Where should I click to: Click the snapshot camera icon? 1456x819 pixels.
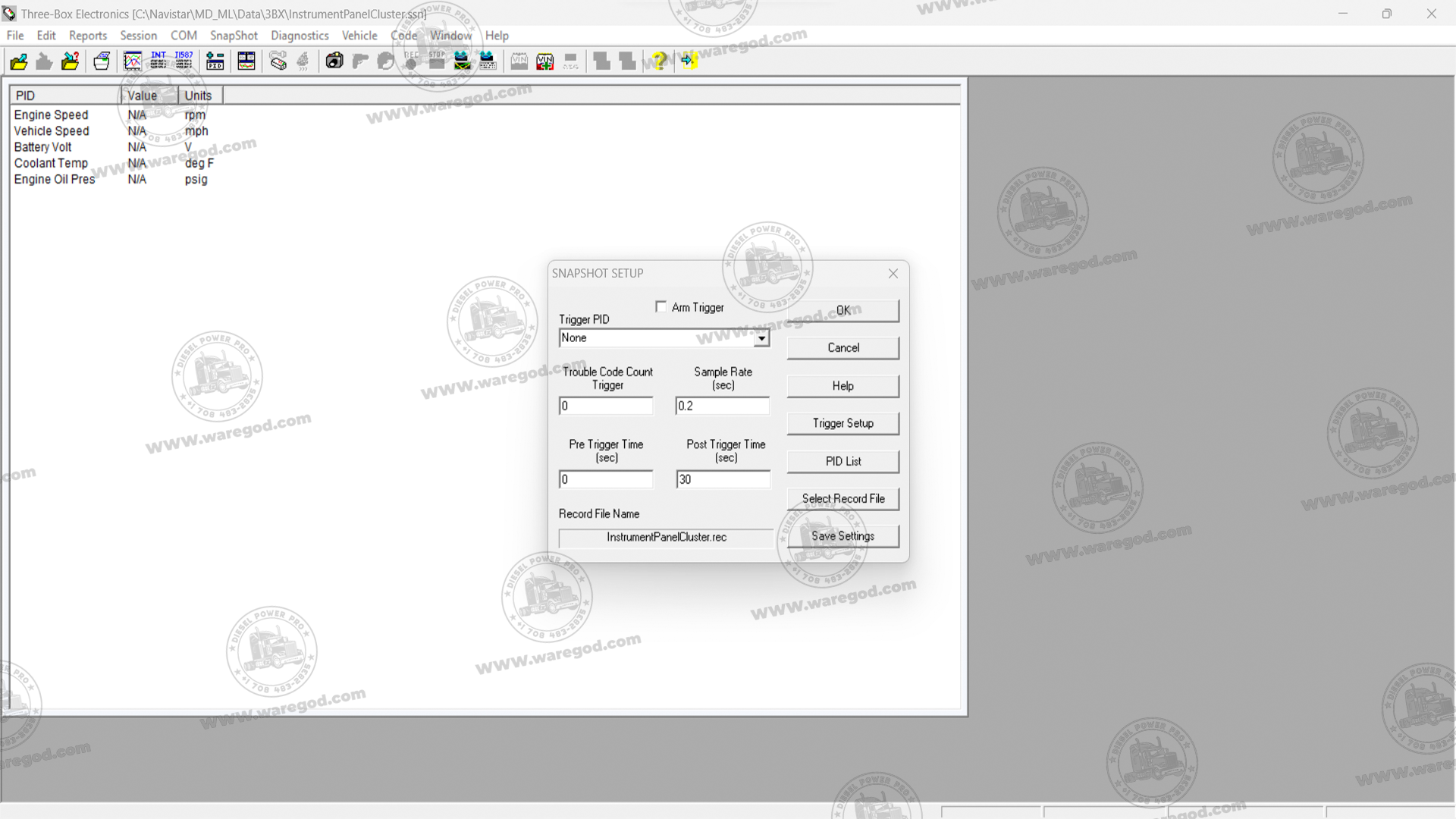click(334, 61)
